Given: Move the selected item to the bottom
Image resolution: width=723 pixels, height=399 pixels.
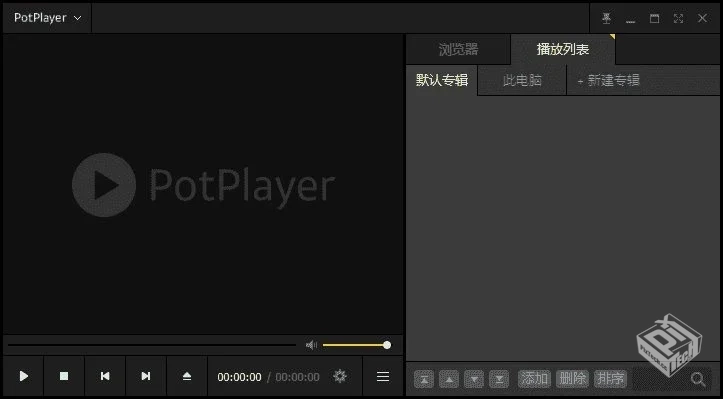Looking at the screenshot, I should [498, 379].
